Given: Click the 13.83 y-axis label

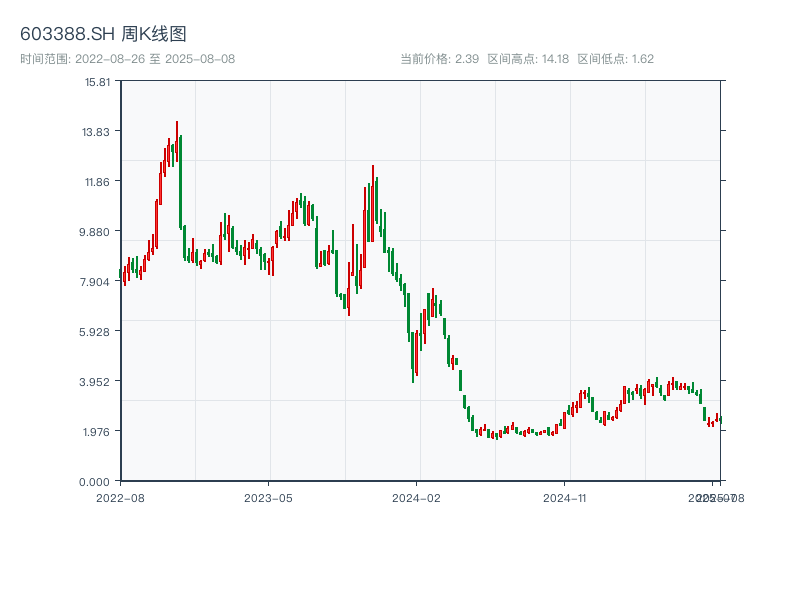Looking at the screenshot, I should (96, 132).
